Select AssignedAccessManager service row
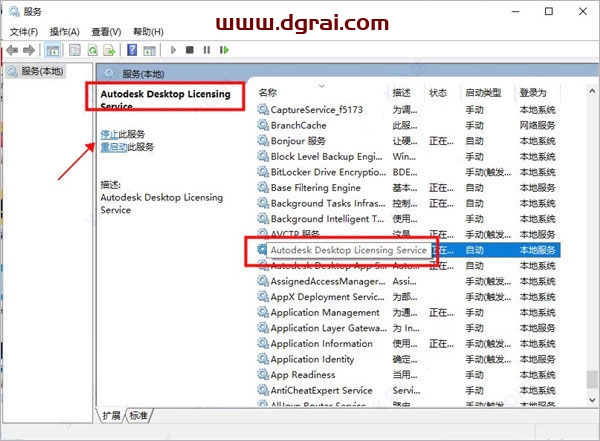Image resolution: width=600 pixels, height=441 pixels. coord(407,281)
